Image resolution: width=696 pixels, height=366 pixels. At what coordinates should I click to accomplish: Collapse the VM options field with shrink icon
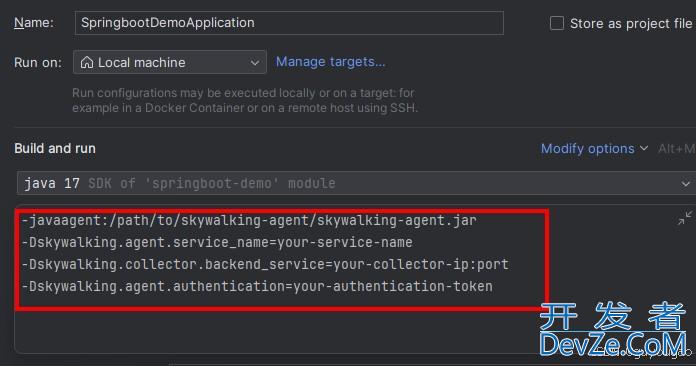click(x=685, y=218)
